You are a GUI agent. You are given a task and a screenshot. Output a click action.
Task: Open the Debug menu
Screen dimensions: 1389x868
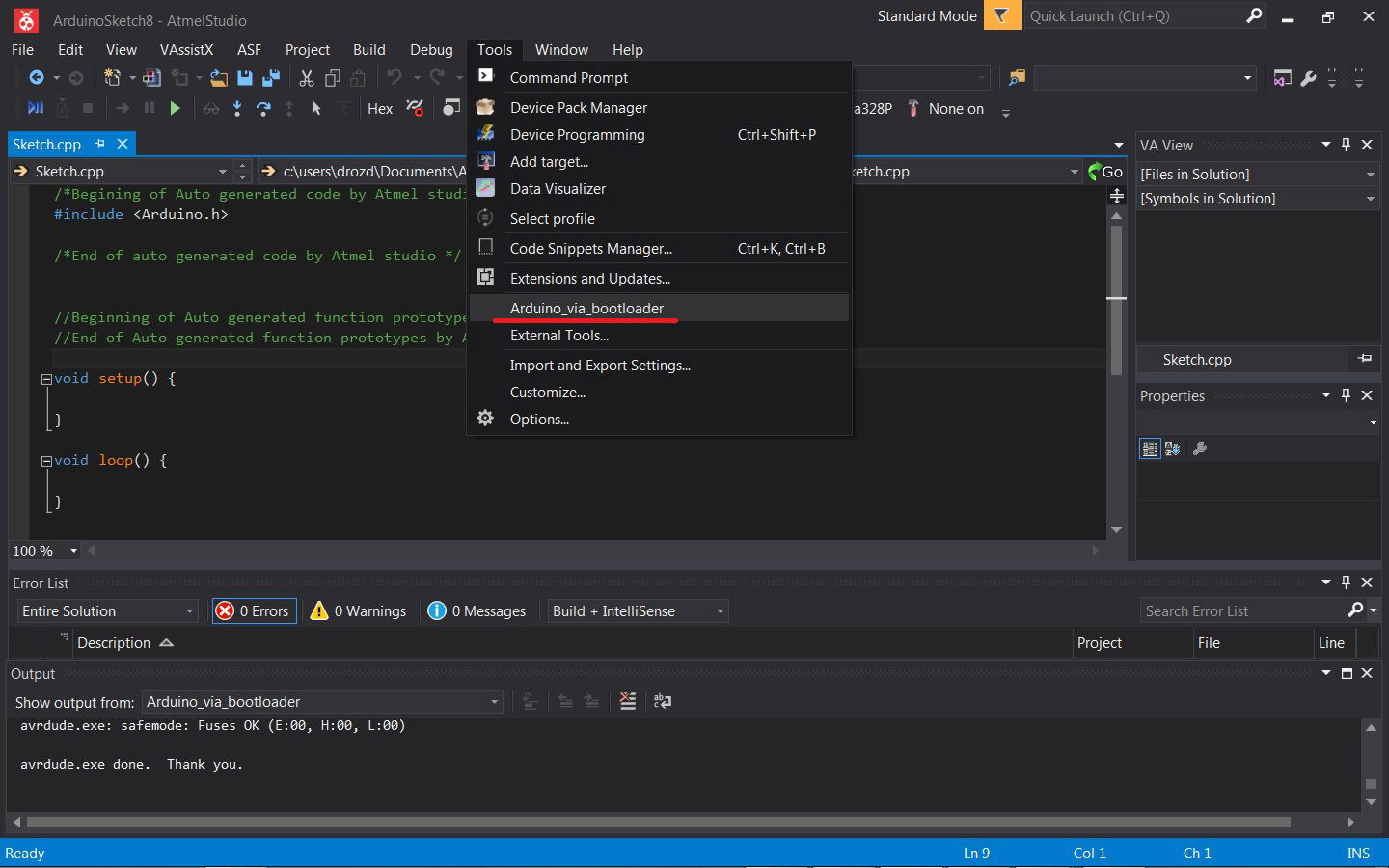(431, 50)
